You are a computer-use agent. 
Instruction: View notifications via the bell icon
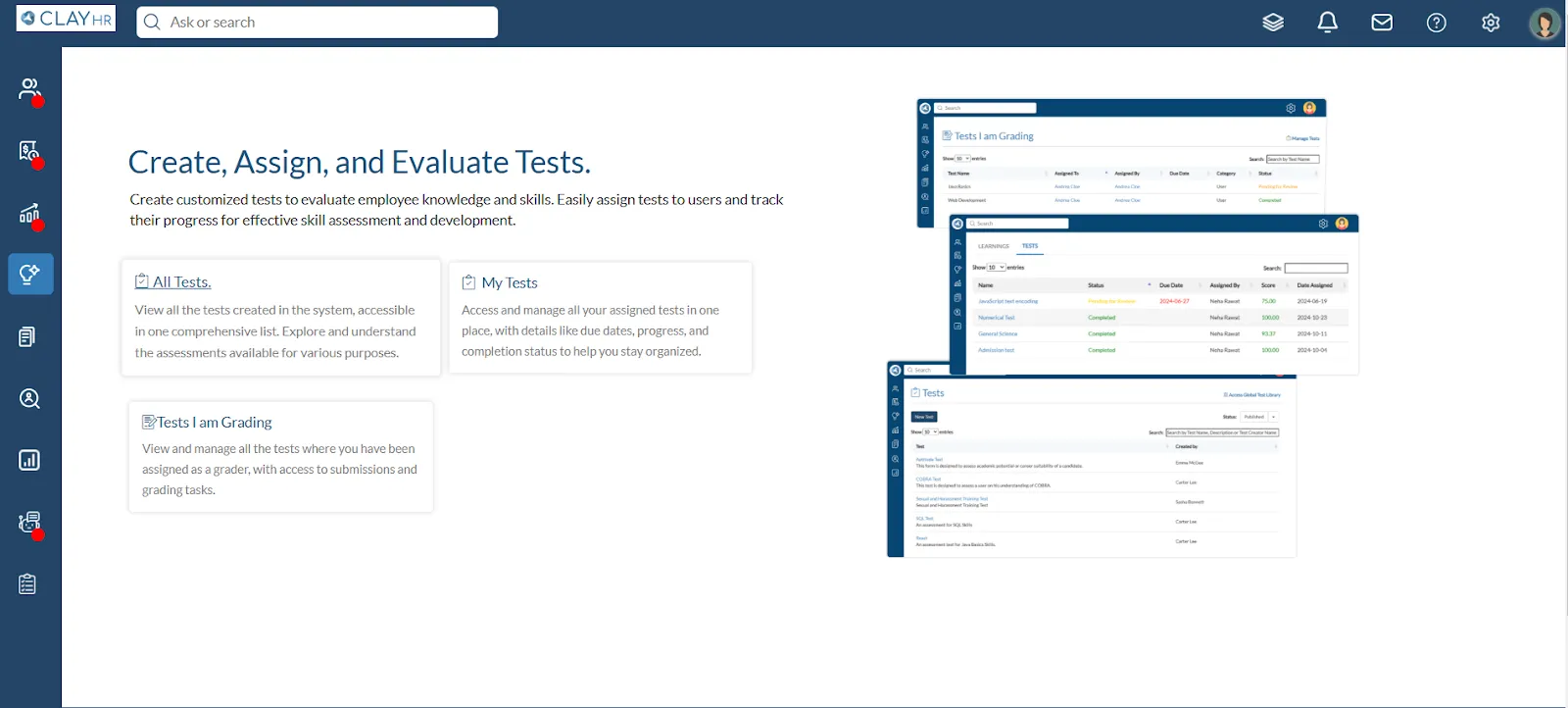(1328, 23)
